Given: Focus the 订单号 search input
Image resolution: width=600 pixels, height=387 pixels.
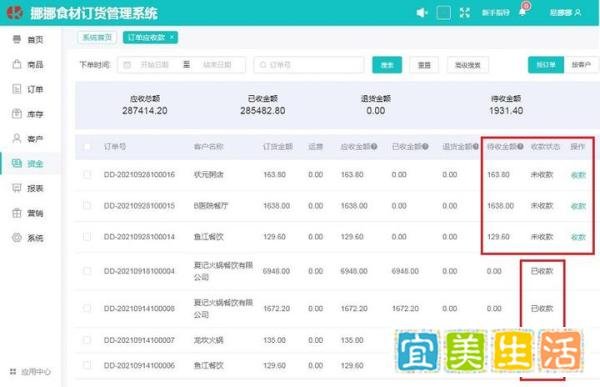Looking at the screenshot, I should (309, 65).
